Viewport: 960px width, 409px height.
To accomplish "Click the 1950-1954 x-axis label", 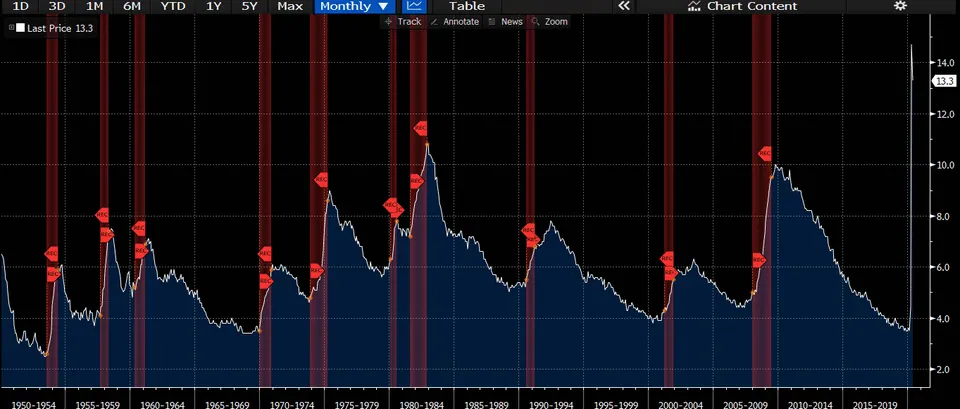I will (32, 405).
